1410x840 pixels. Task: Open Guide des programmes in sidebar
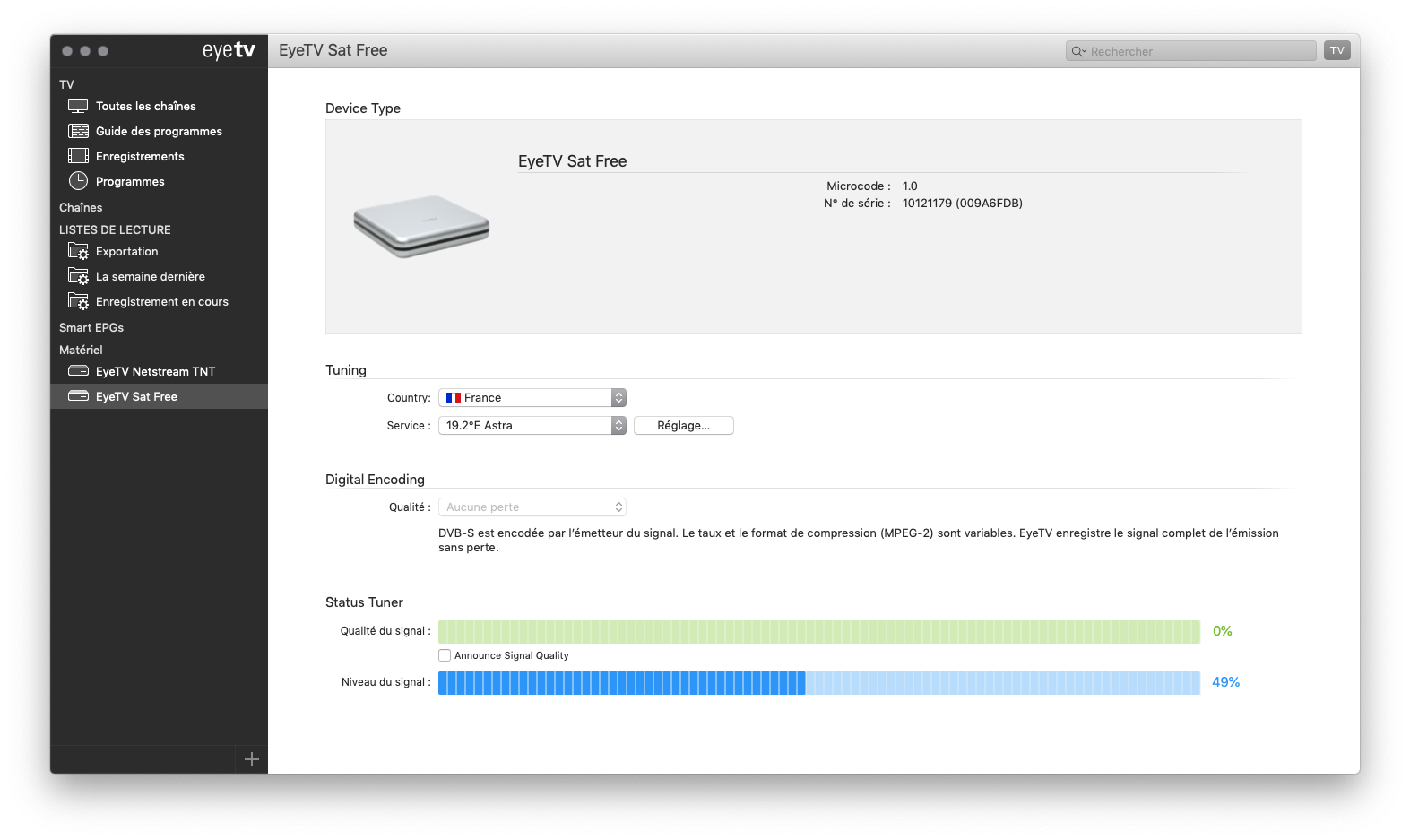(159, 131)
